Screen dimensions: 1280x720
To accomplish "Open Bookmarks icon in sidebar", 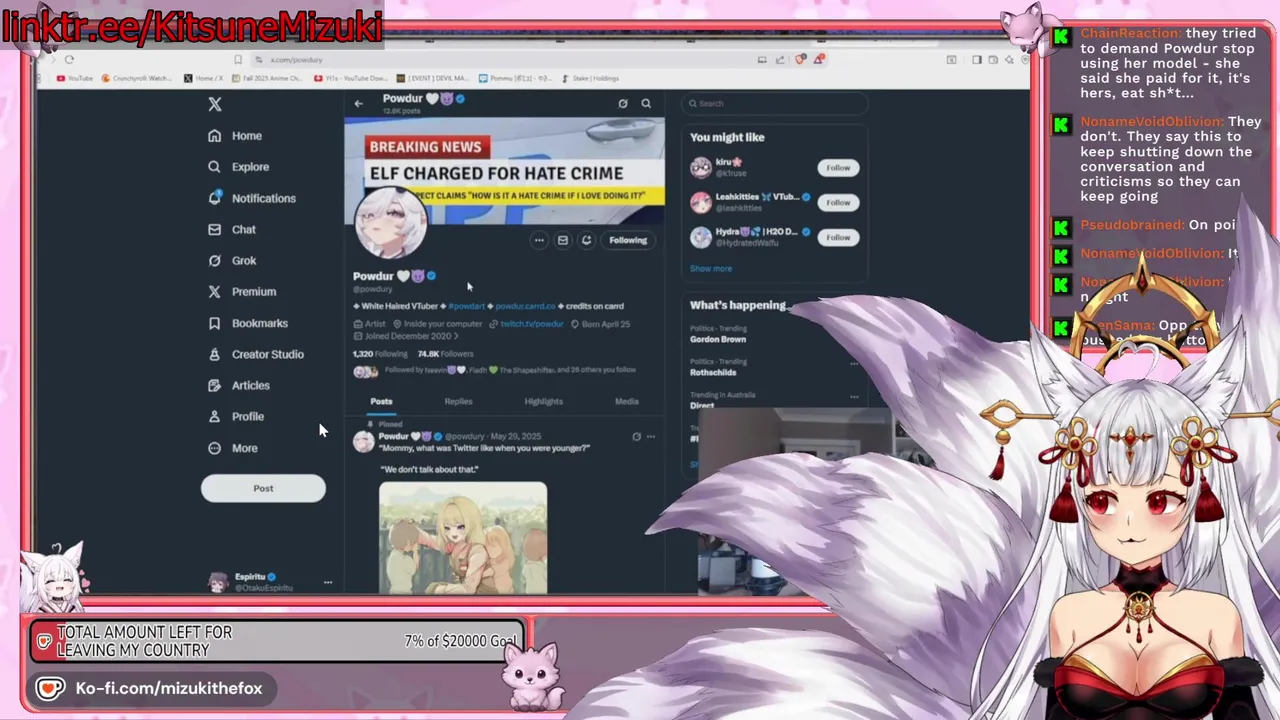I will (x=214, y=323).
